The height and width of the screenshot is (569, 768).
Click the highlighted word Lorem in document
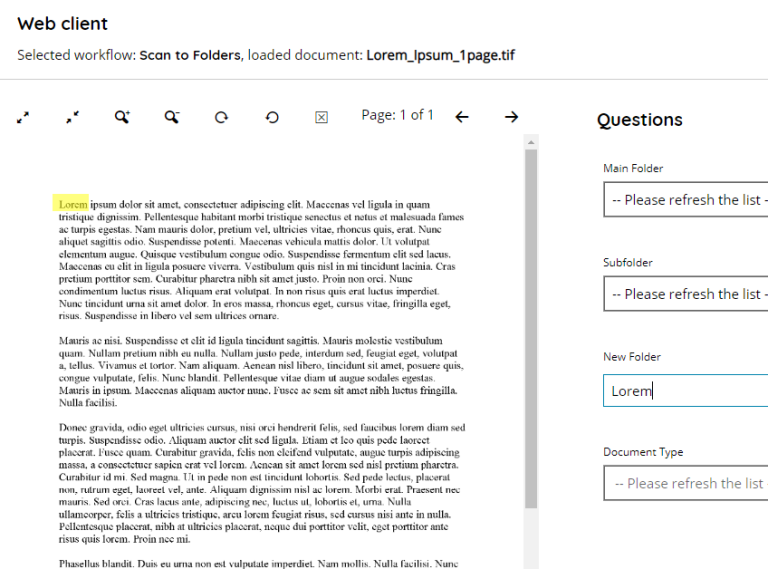pyautogui.click(x=73, y=204)
